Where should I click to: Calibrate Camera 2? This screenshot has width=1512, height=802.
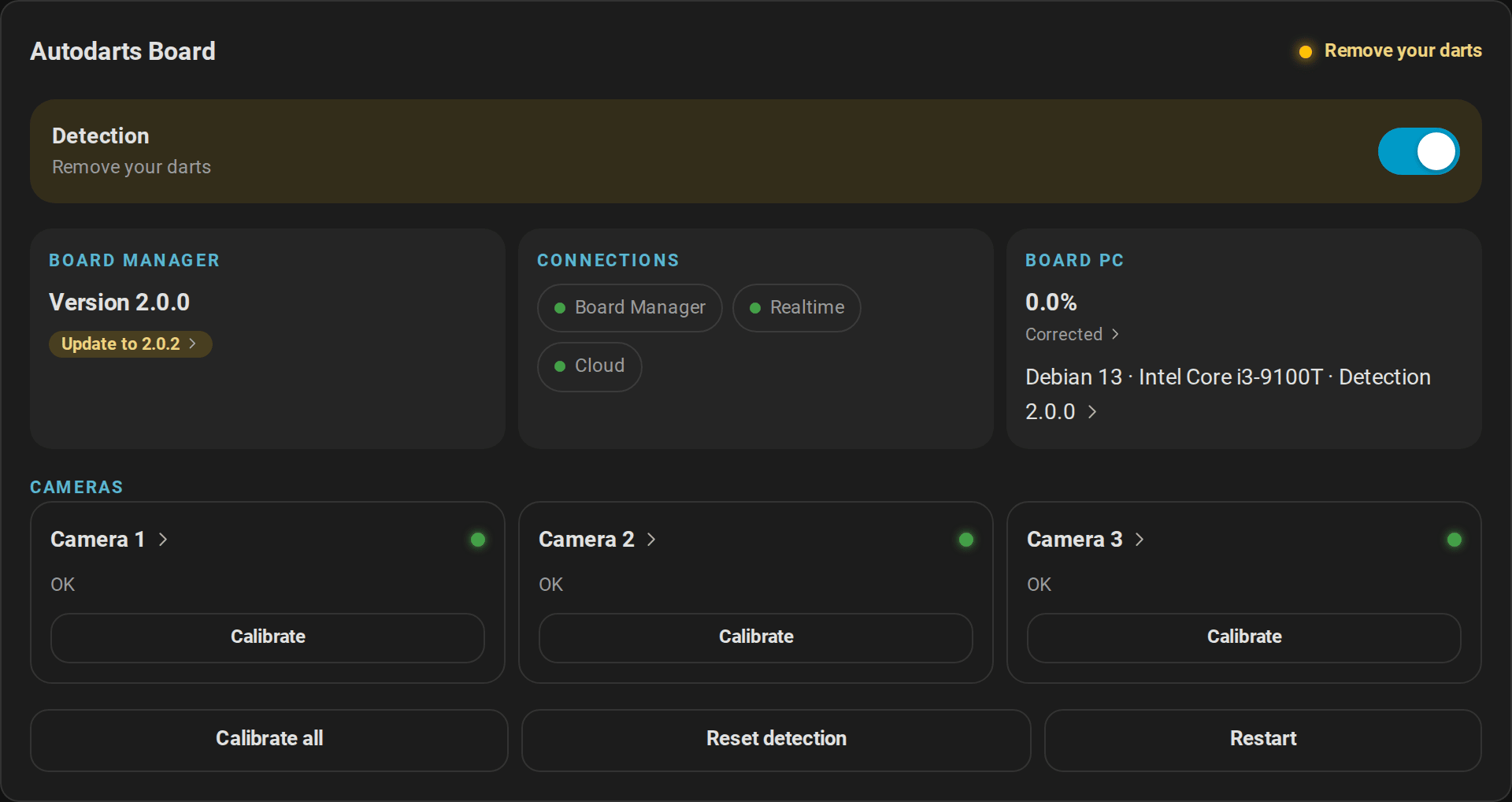pyautogui.click(x=756, y=637)
